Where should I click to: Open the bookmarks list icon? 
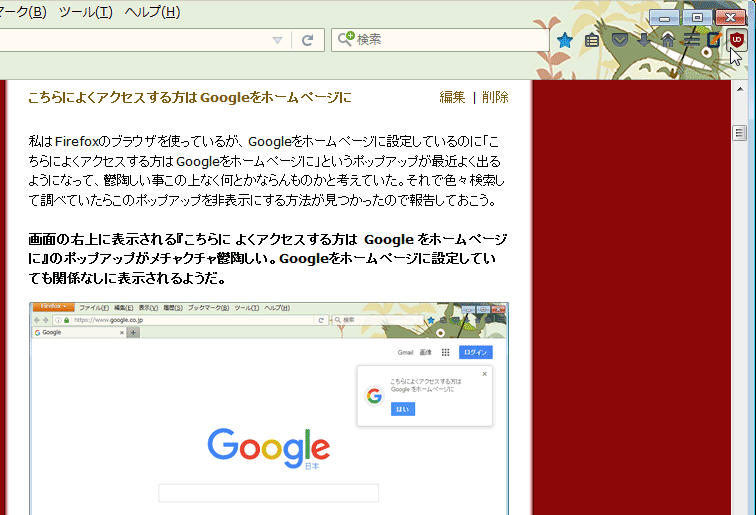pyautogui.click(x=592, y=40)
